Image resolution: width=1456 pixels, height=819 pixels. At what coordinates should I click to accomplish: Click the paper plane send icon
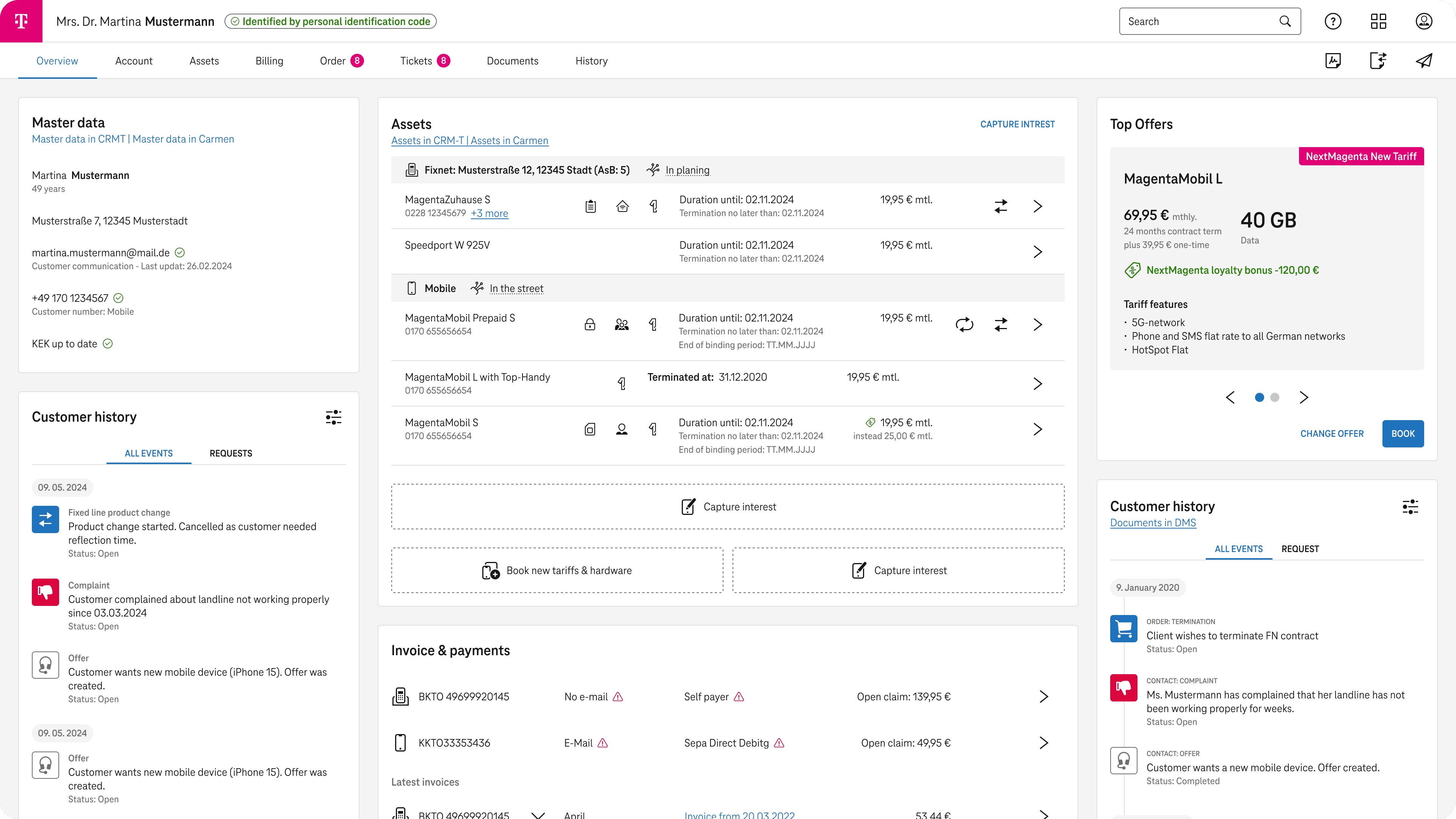[x=1424, y=61]
